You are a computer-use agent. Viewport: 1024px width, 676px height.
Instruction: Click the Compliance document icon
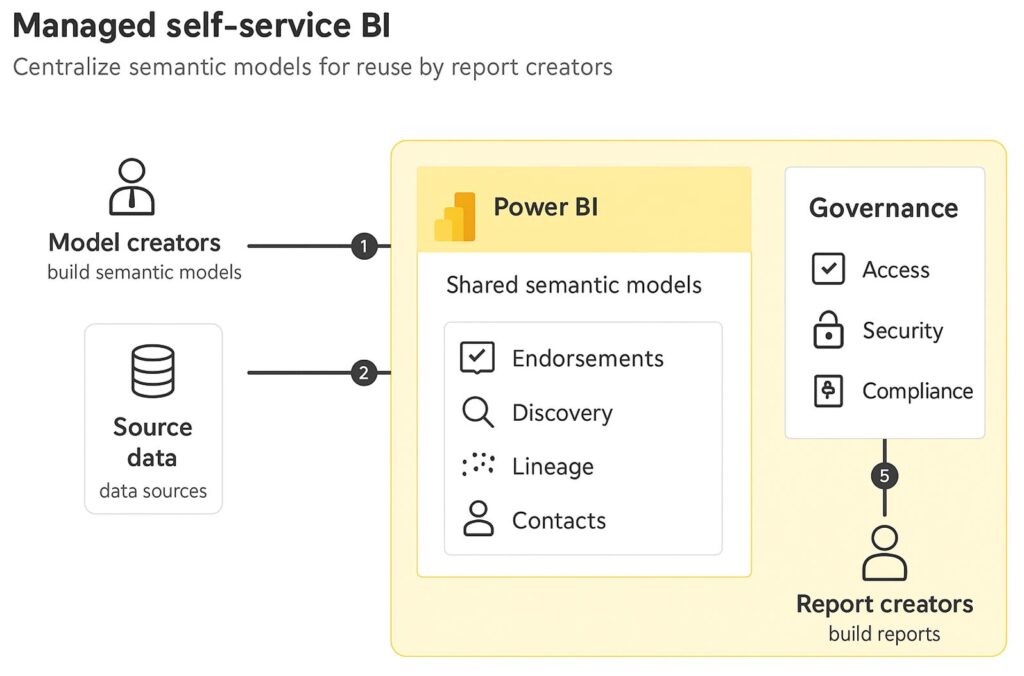tap(828, 391)
